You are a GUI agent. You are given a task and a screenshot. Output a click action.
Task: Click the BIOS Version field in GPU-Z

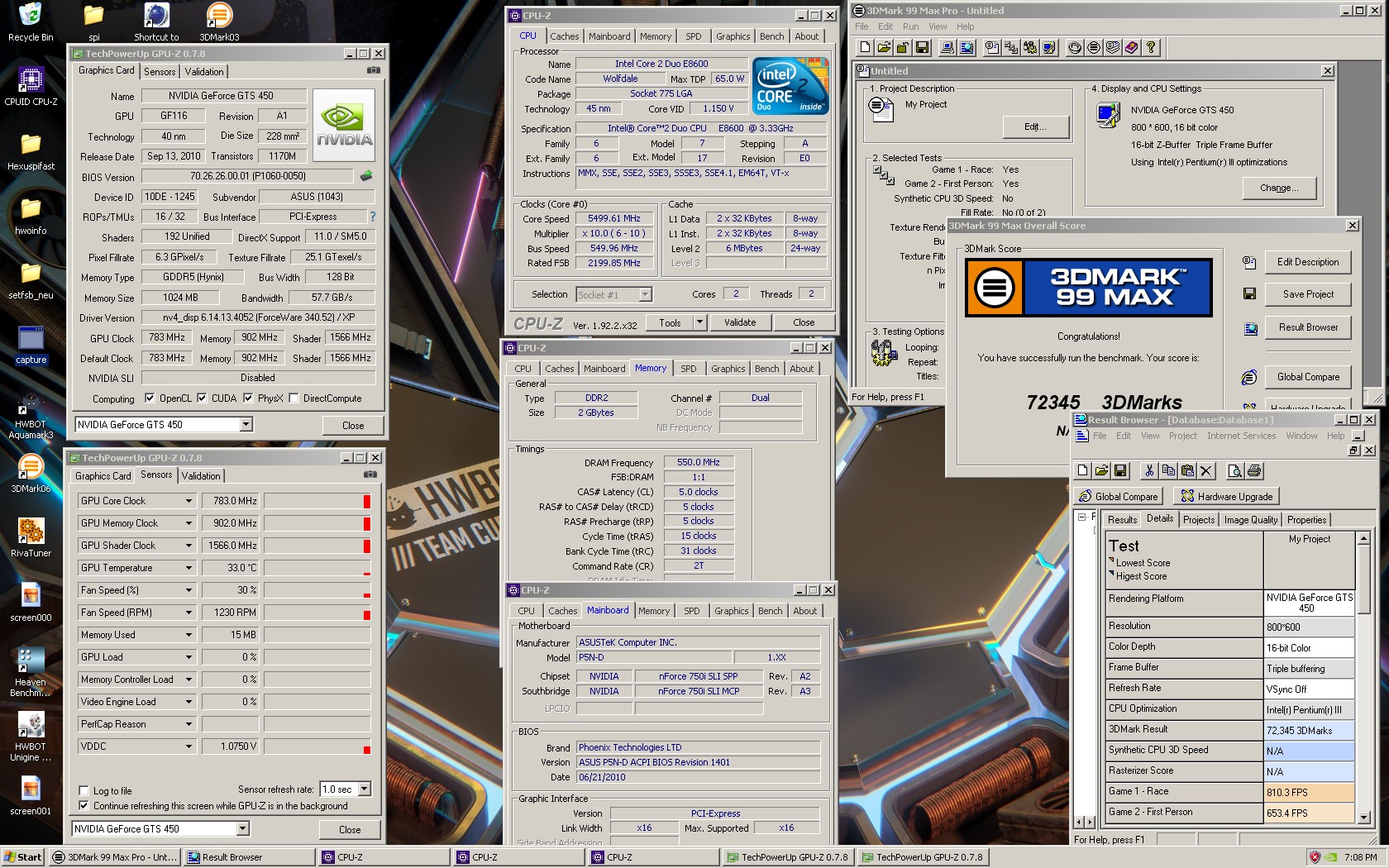click(248, 176)
